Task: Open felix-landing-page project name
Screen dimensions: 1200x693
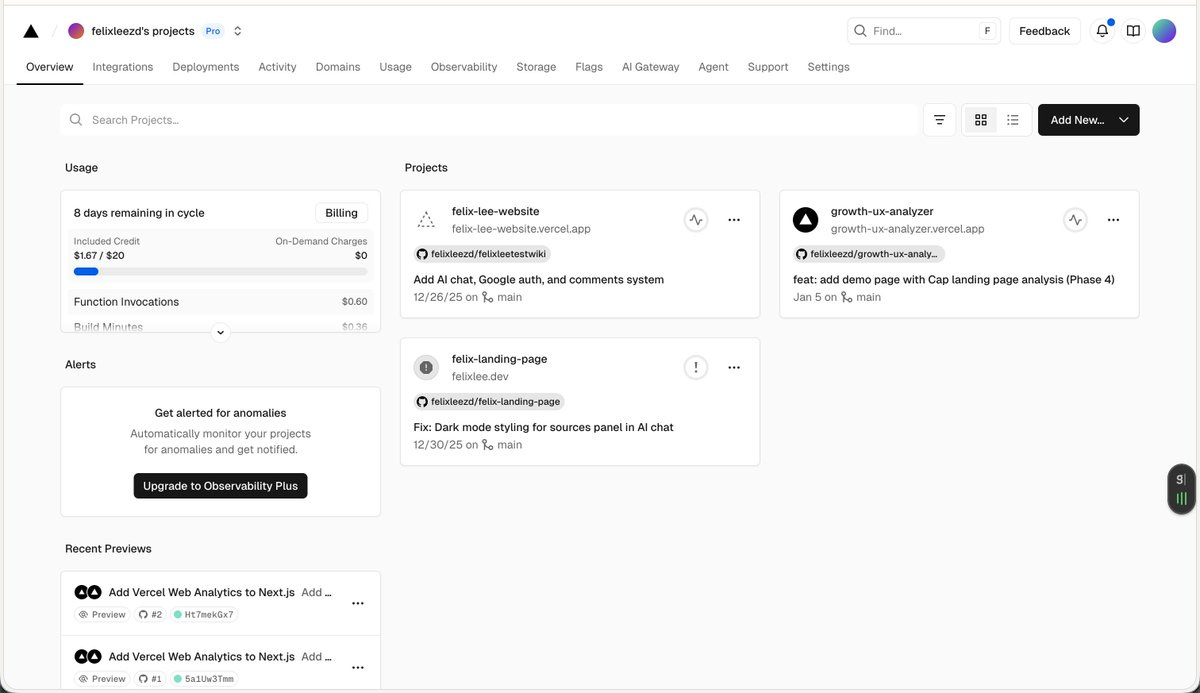Action: click(499, 359)
